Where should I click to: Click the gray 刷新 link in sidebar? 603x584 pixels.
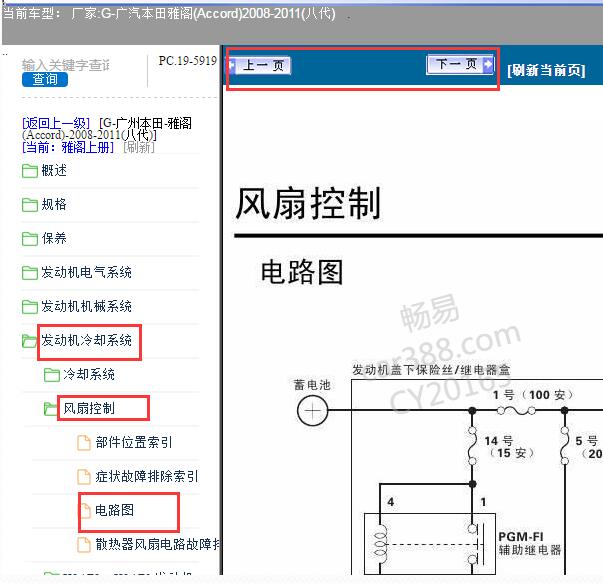point(139,147)
